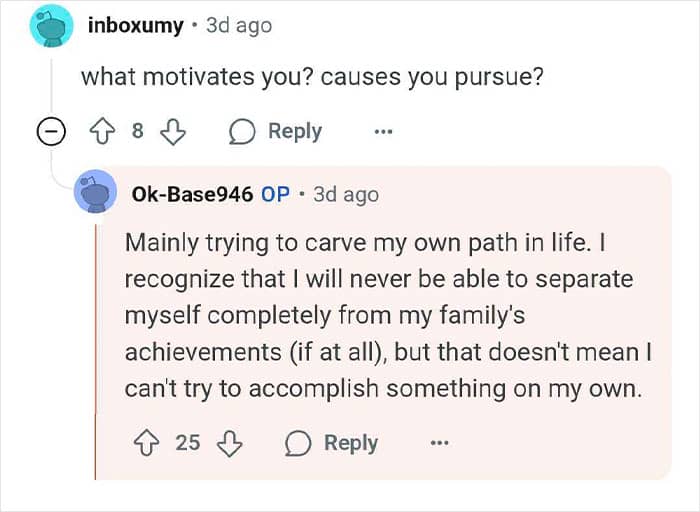This screenshot has height=512, width=700.
Task: Click the Ok-Base946 username link
Action: pos(192,194)
